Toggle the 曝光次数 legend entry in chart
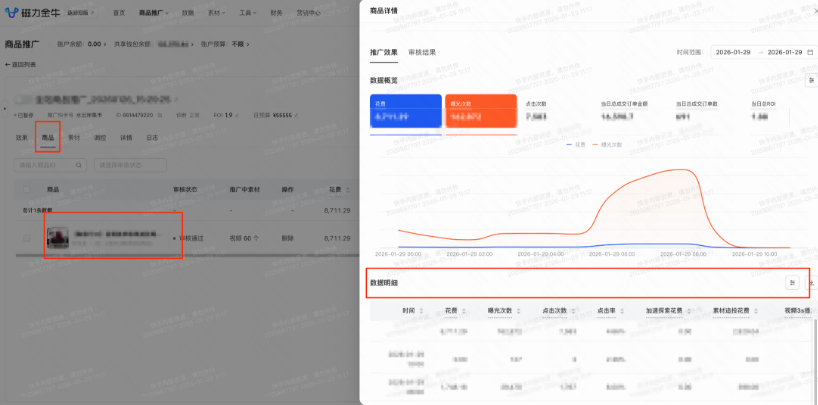 click(606, 145)
